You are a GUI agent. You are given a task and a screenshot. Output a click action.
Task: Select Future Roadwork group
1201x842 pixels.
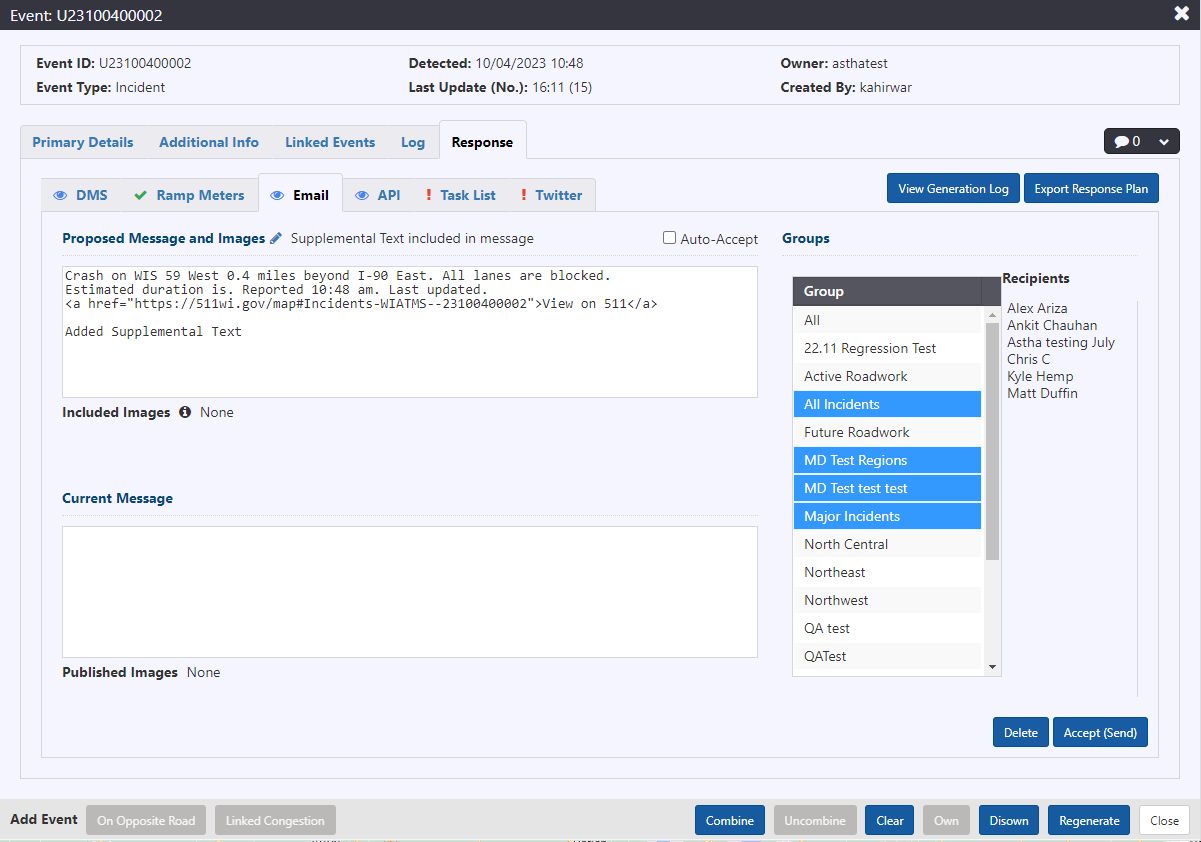pyautogui.click(x=887, y=432)
